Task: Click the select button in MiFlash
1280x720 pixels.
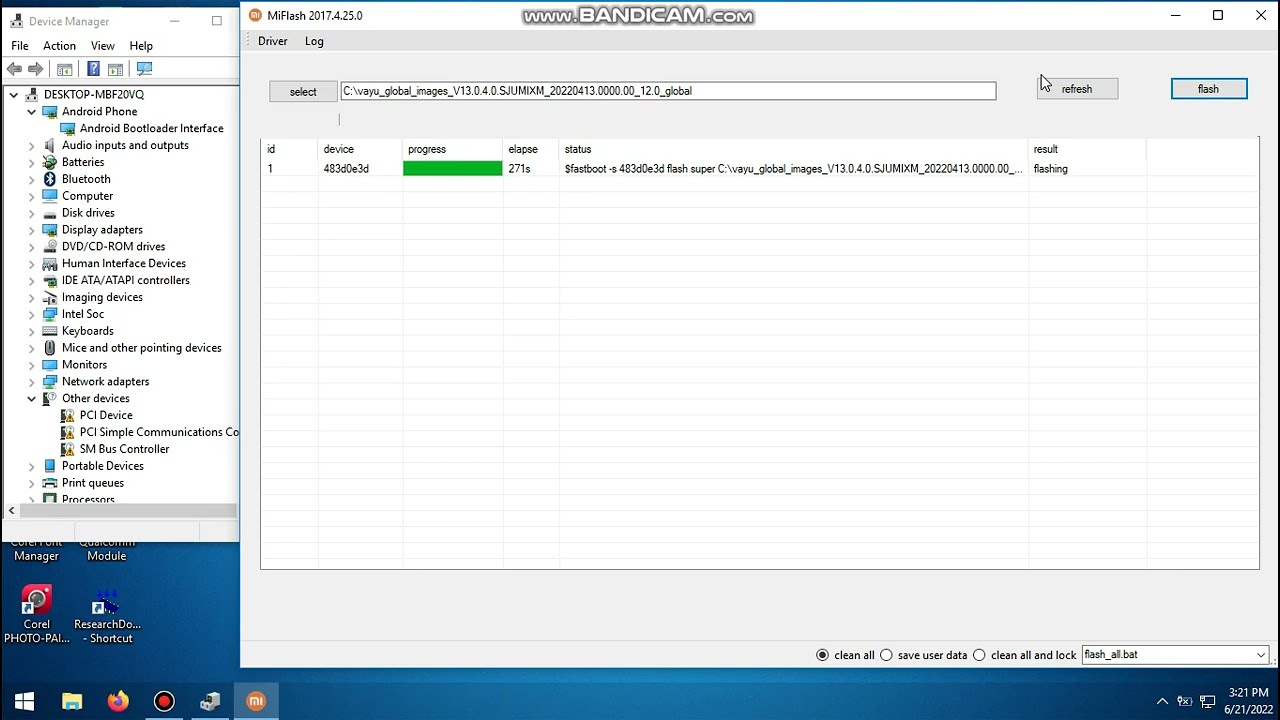Action: coord(303,92)
